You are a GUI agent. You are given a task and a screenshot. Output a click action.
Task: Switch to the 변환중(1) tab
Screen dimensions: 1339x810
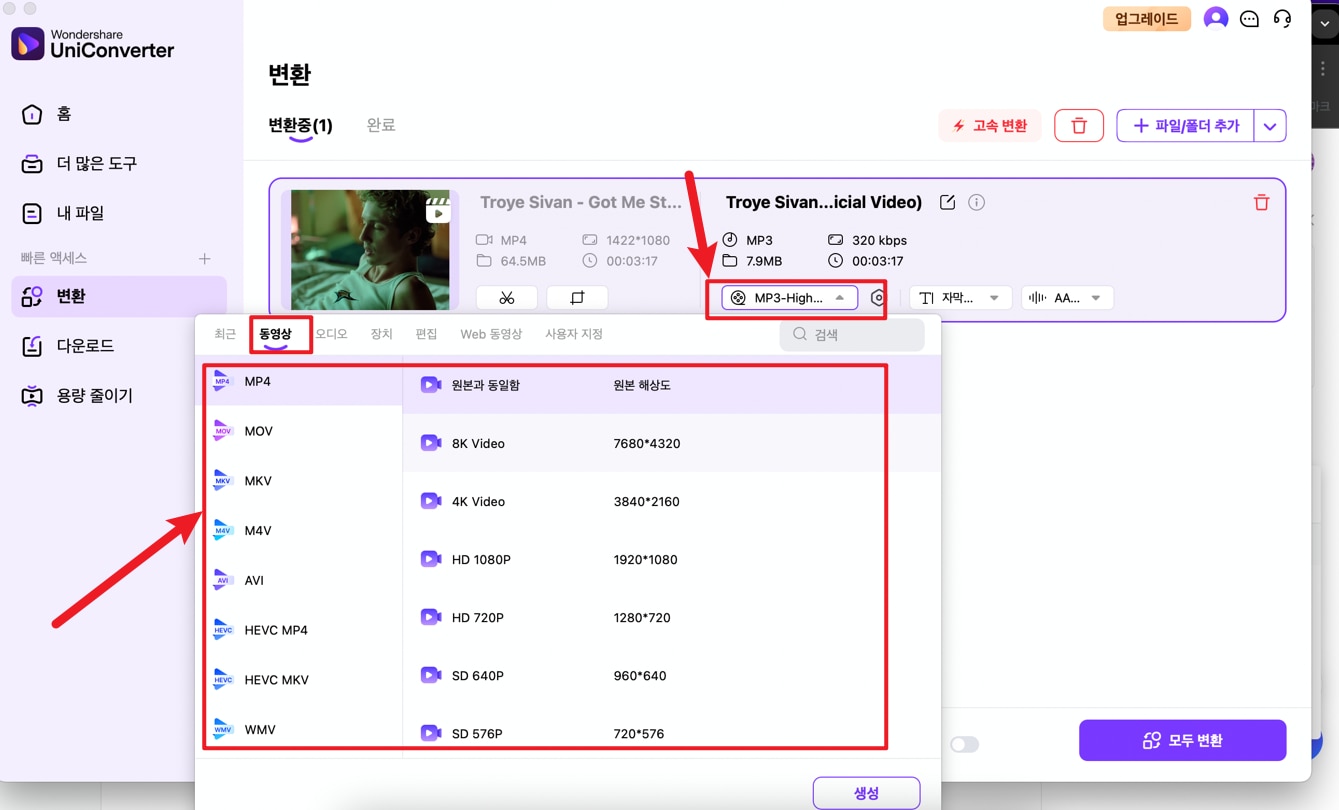tap(300, 126)
